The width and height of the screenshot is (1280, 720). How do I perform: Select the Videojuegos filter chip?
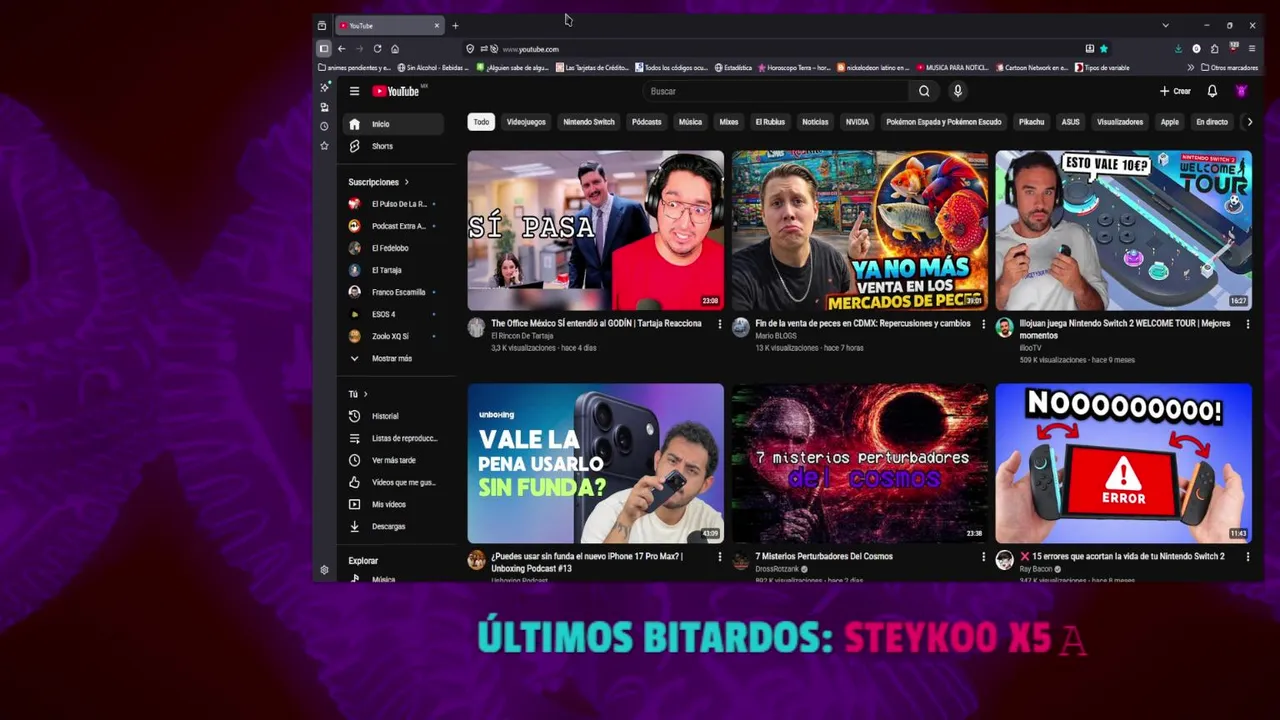[526, 122]
